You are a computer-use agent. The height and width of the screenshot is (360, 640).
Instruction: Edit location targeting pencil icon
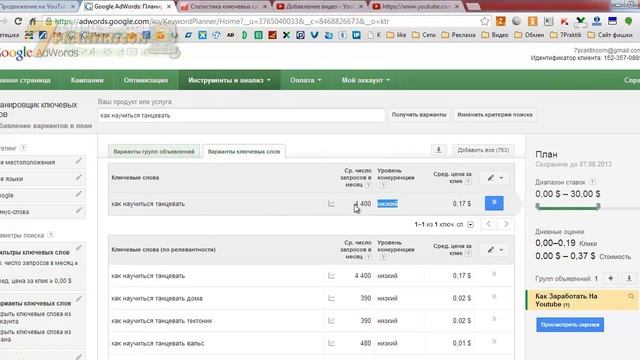pyautogui.click(x=78, y=161)
